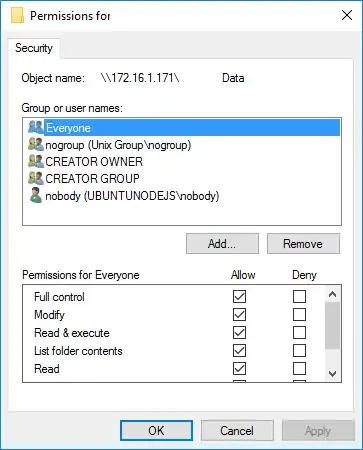Click the Modify permission label
This screenshot has height=450, width=363.
[x=49, y=315]
